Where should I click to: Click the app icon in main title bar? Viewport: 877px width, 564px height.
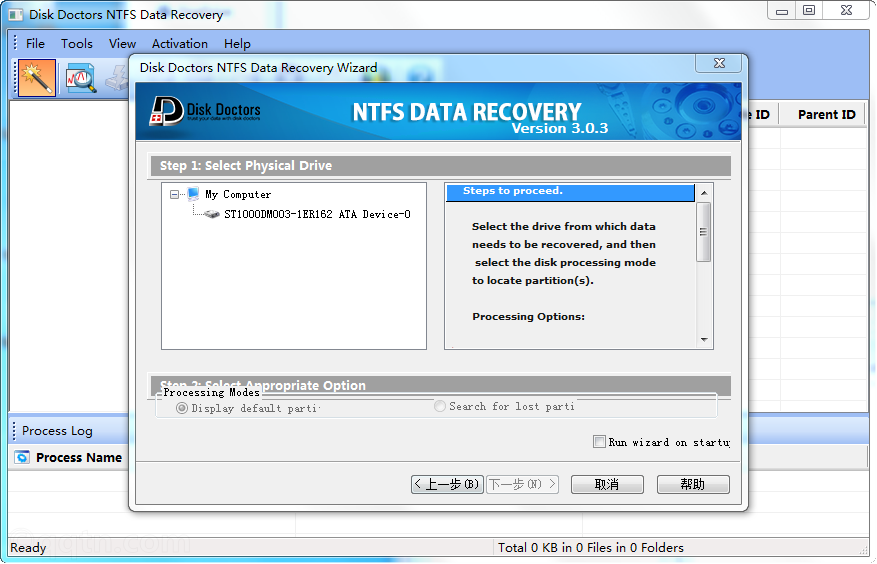click(x=16, y=14)
